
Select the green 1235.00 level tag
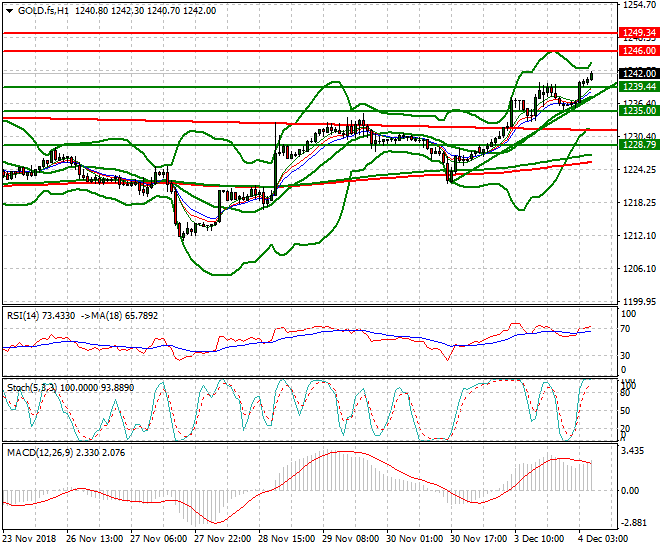click(637, 111)
